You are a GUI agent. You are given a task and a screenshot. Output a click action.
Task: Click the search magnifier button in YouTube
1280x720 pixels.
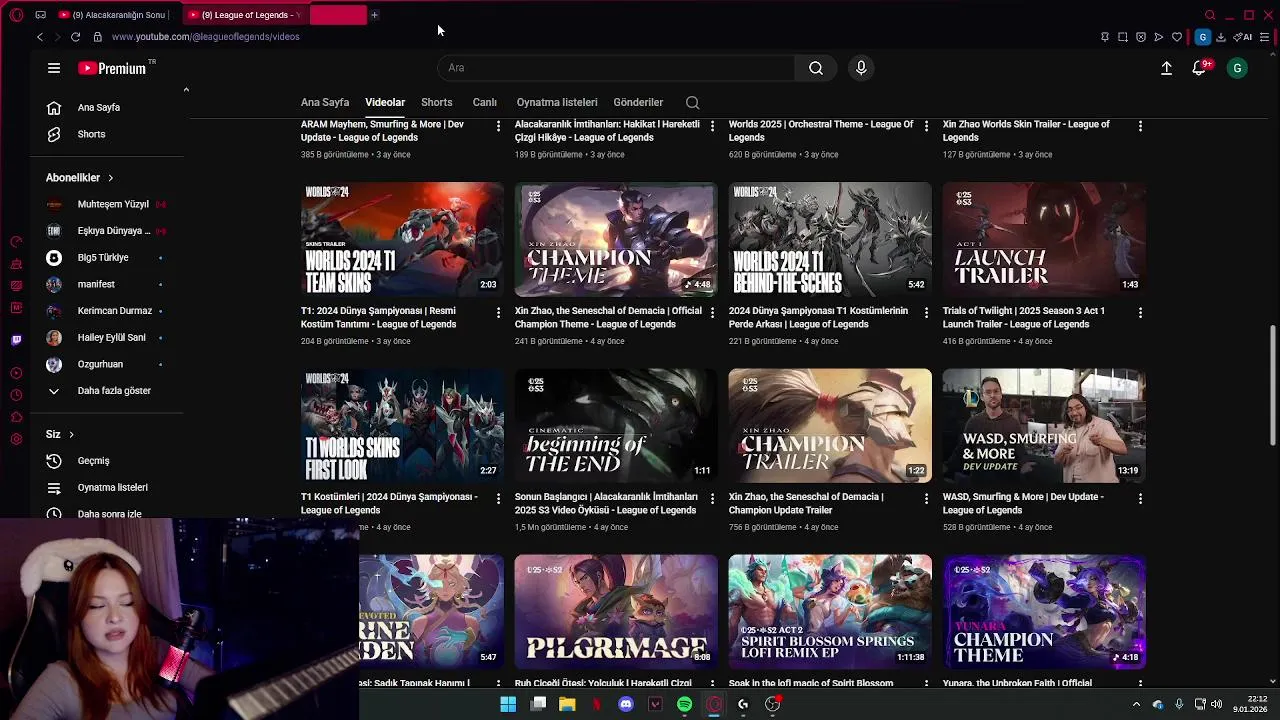[816, 68]
